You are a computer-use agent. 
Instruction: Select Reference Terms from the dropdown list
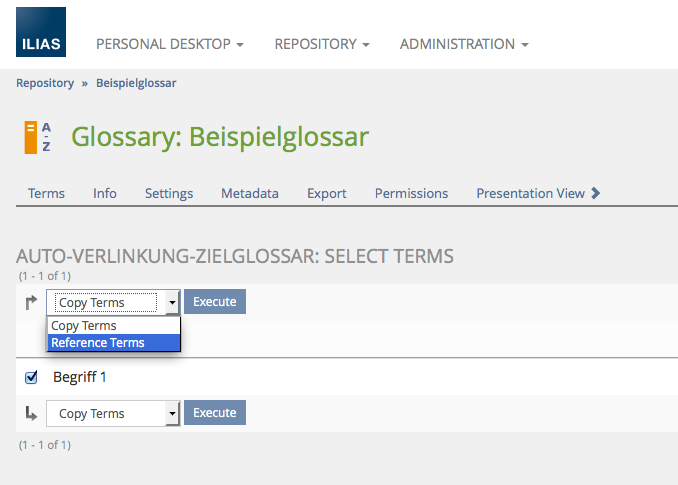(x=98, y=343)
